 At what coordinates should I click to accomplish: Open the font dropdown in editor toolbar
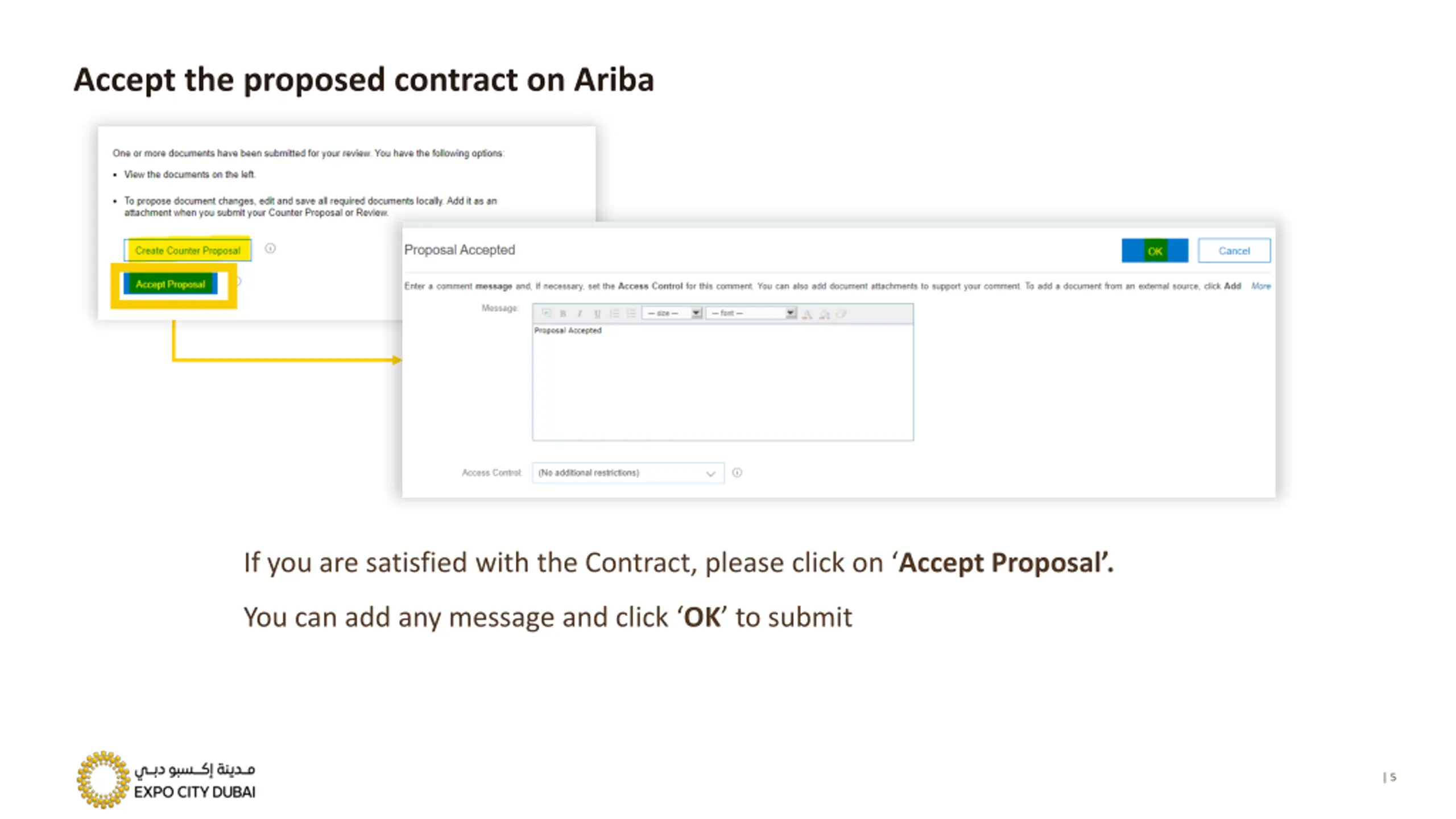coord(751,313)
